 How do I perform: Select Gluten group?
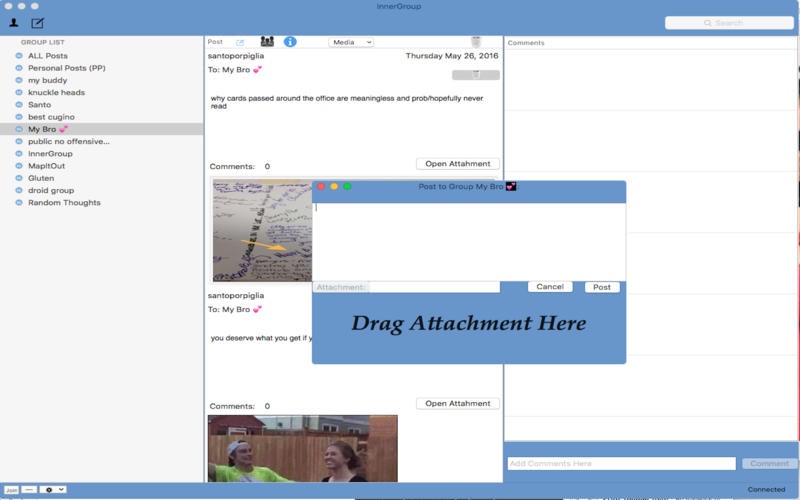(x=41, y=178)
